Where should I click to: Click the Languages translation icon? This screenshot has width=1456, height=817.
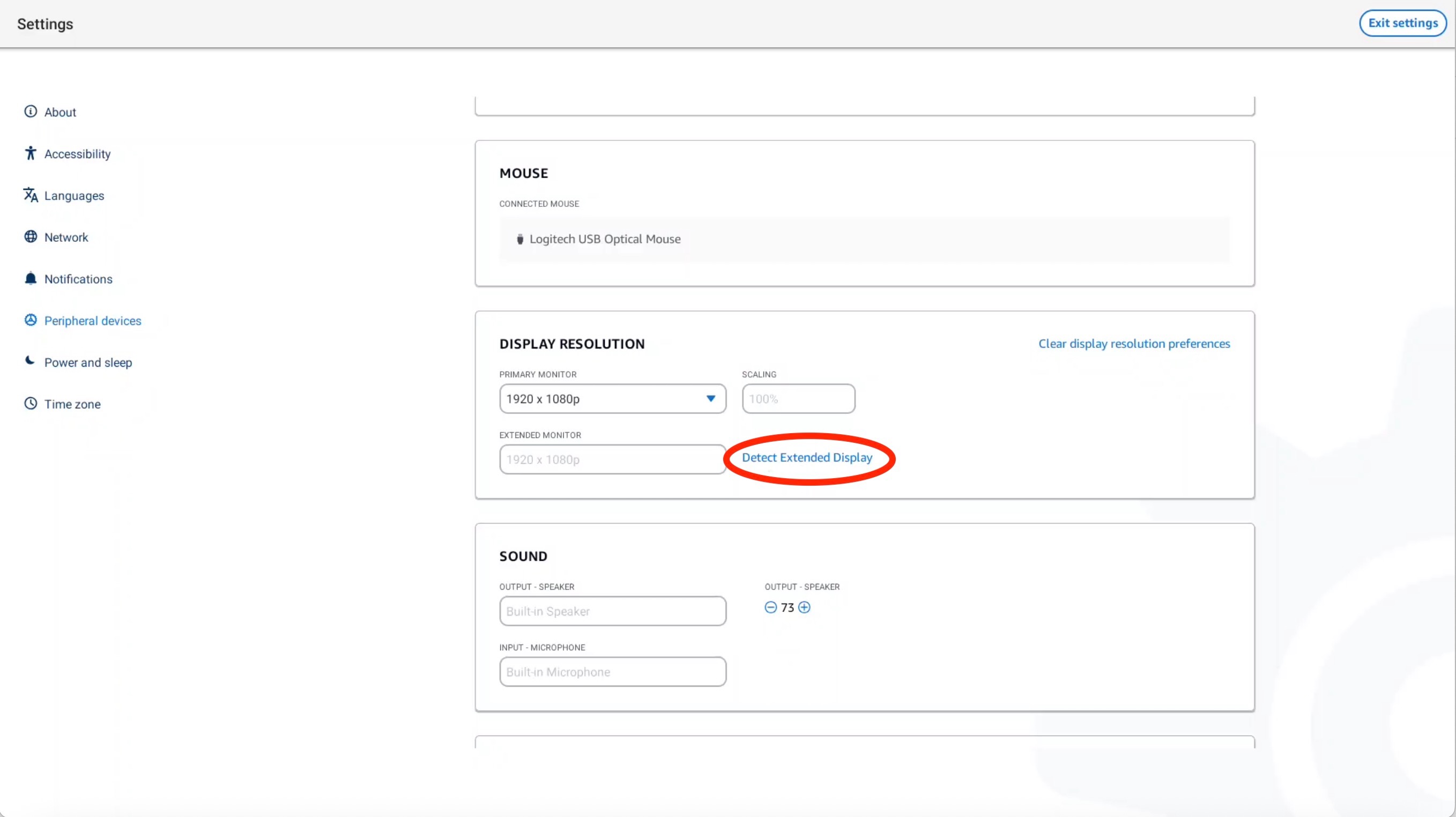coord(30,195)
